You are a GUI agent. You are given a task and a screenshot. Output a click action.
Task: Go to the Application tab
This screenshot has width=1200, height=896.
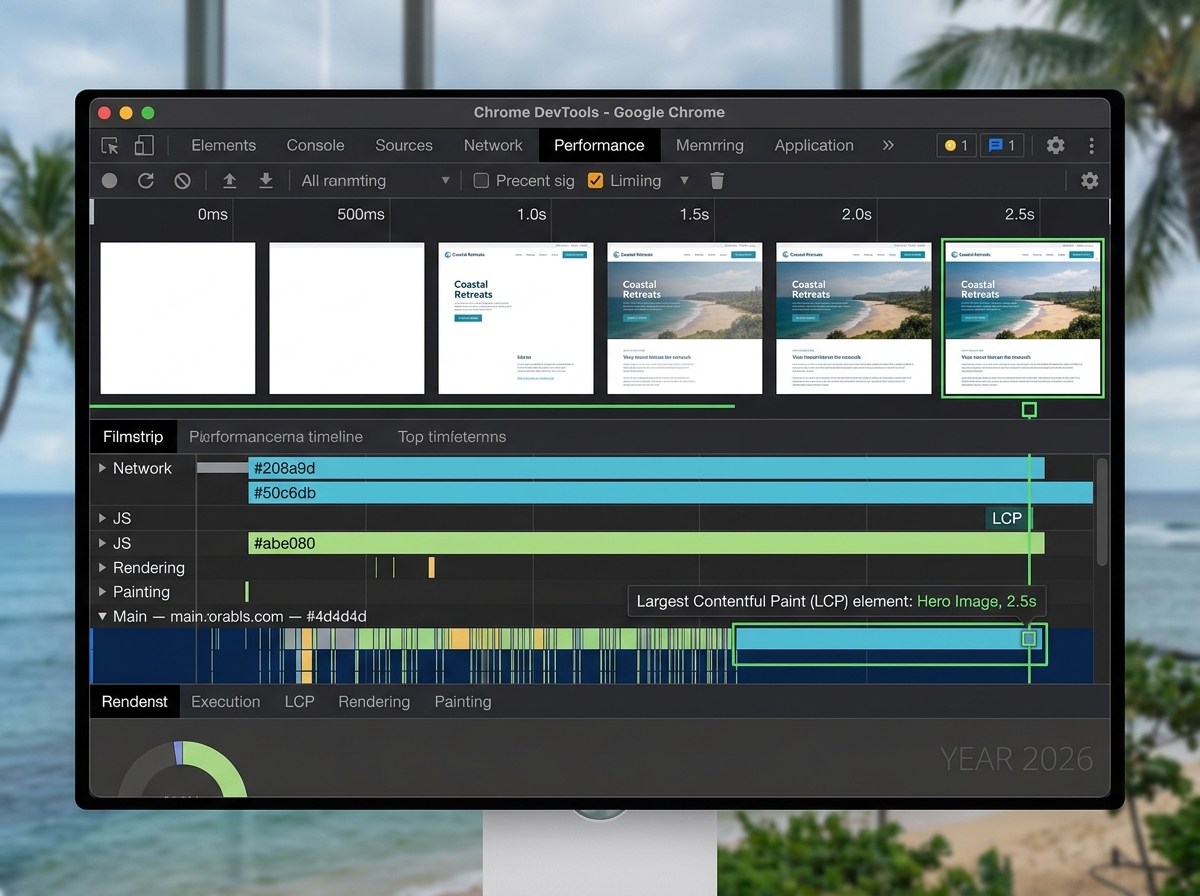pos(814,146)
